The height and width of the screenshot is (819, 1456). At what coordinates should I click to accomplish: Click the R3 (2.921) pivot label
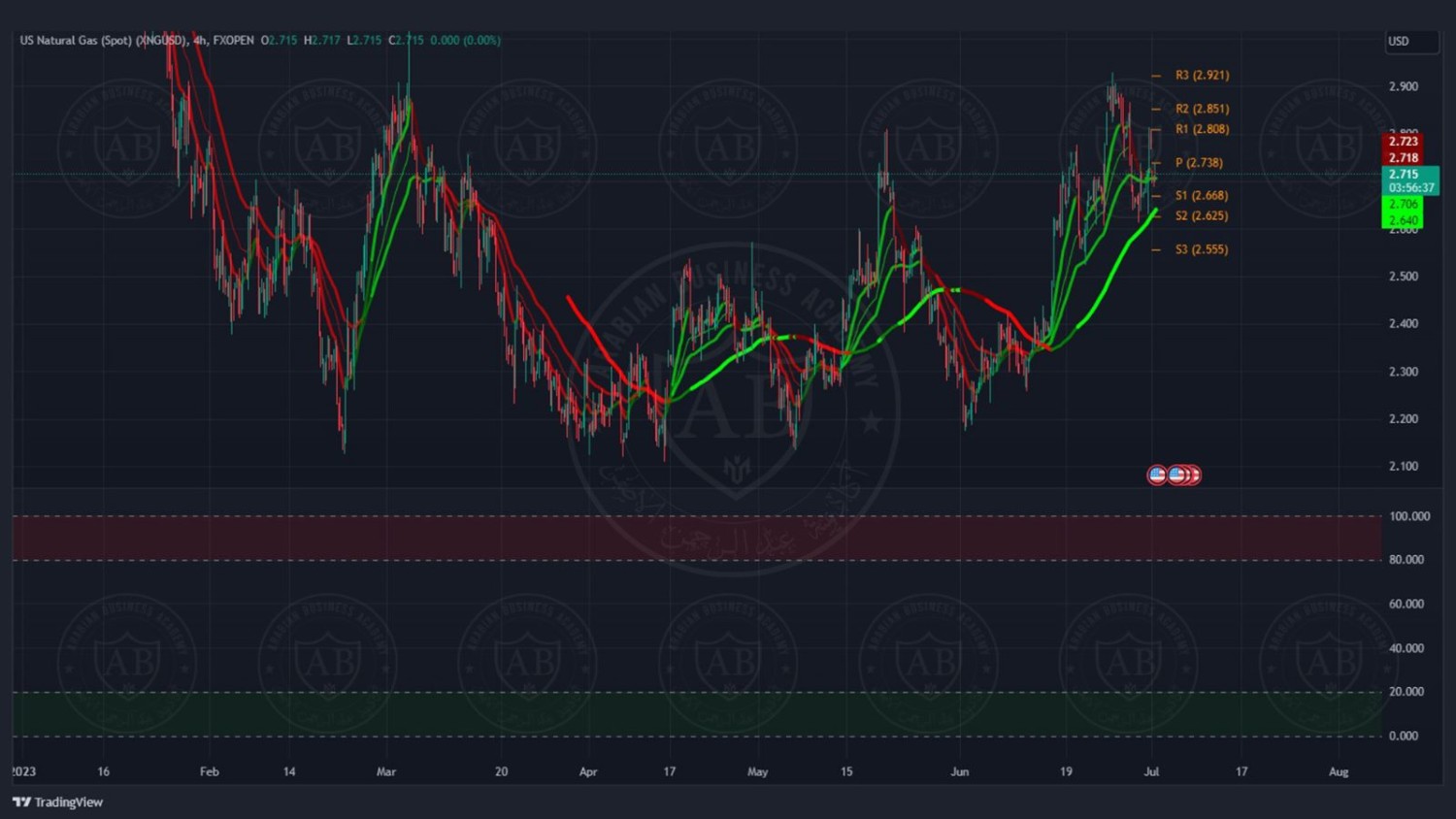coord(1202,76)
